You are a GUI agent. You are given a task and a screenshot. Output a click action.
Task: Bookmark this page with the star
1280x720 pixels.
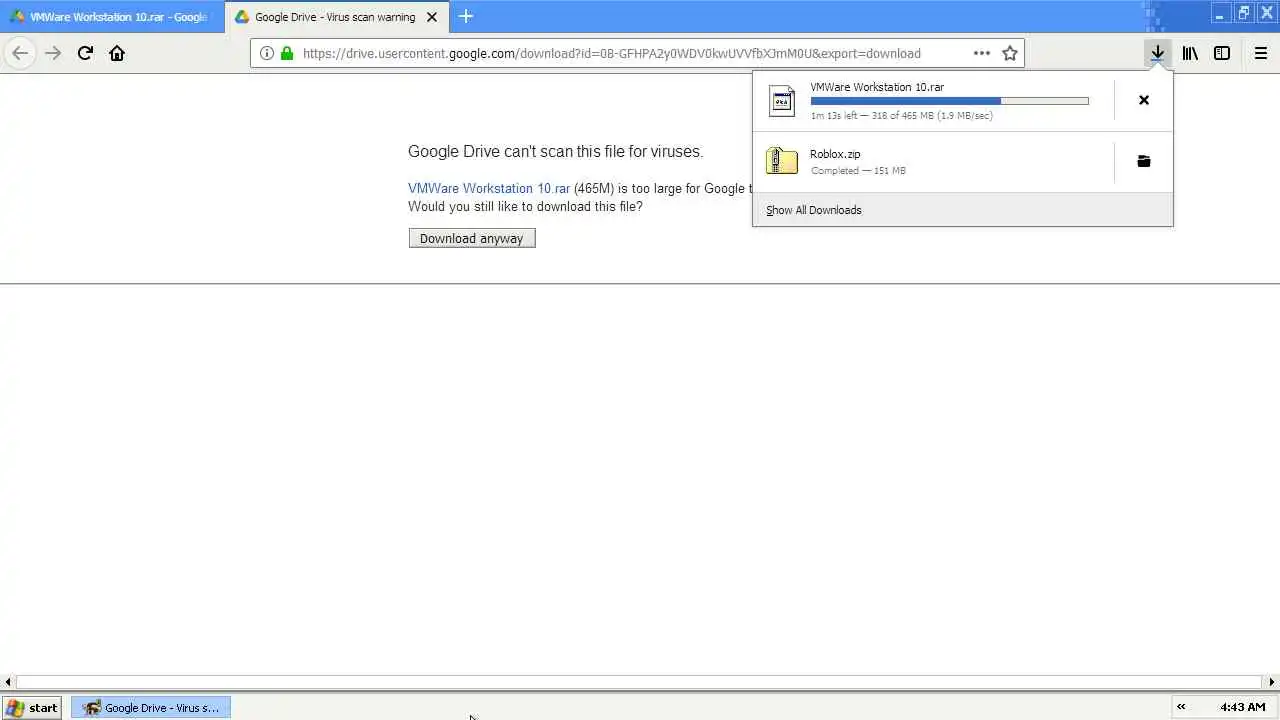tap(1010, 53)
